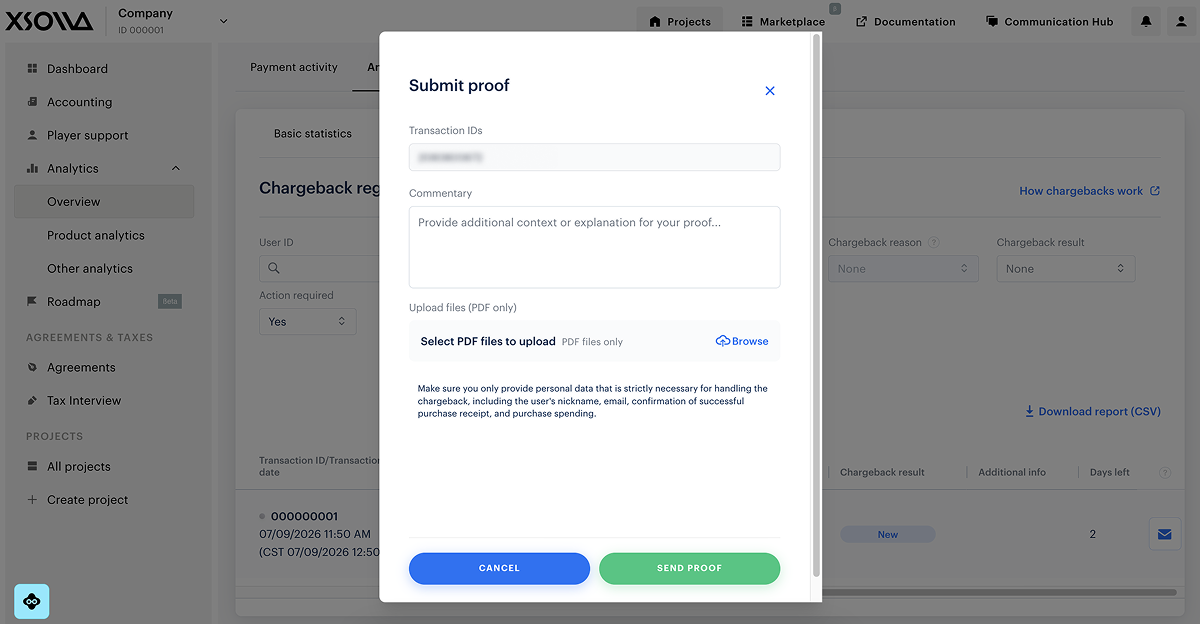Click into the Commentary text area

click(594, 247)
